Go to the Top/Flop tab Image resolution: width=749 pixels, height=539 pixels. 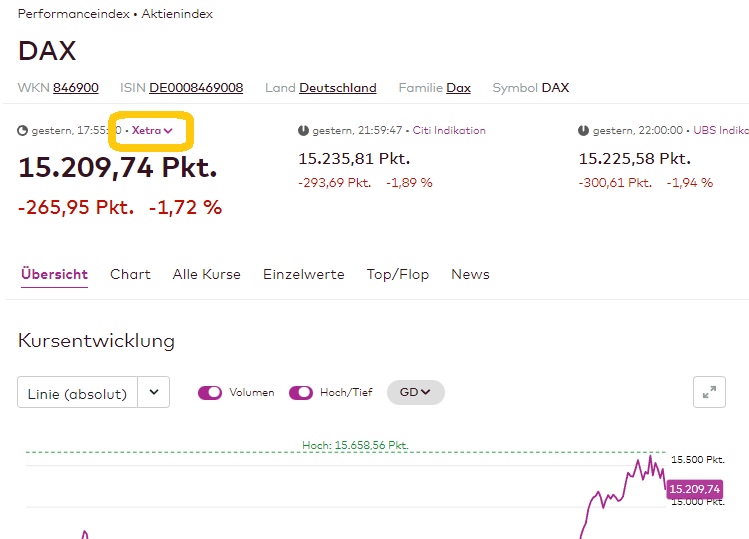397,274
